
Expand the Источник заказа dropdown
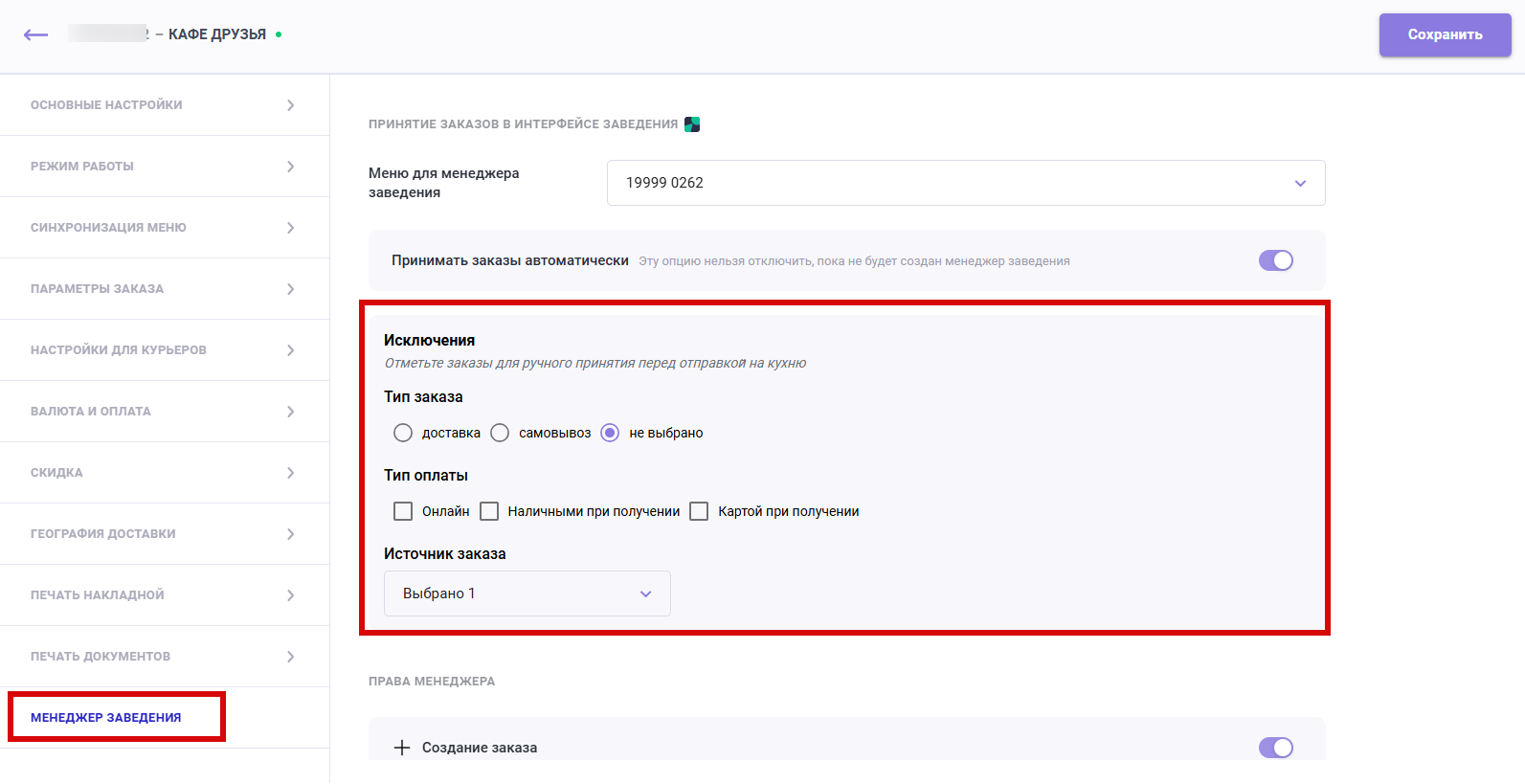527,594
